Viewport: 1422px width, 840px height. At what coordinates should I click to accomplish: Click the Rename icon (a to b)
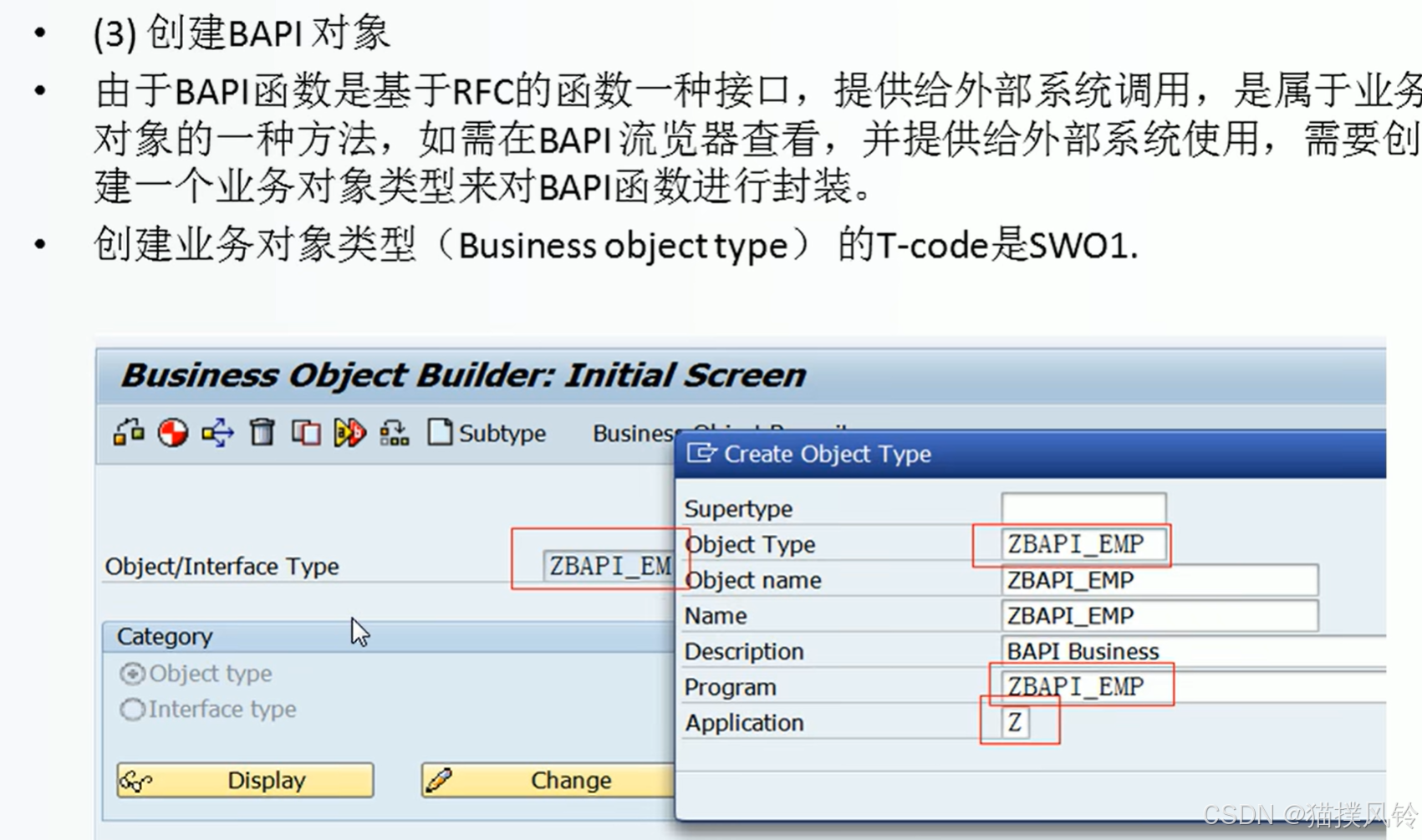click(350, 433)
